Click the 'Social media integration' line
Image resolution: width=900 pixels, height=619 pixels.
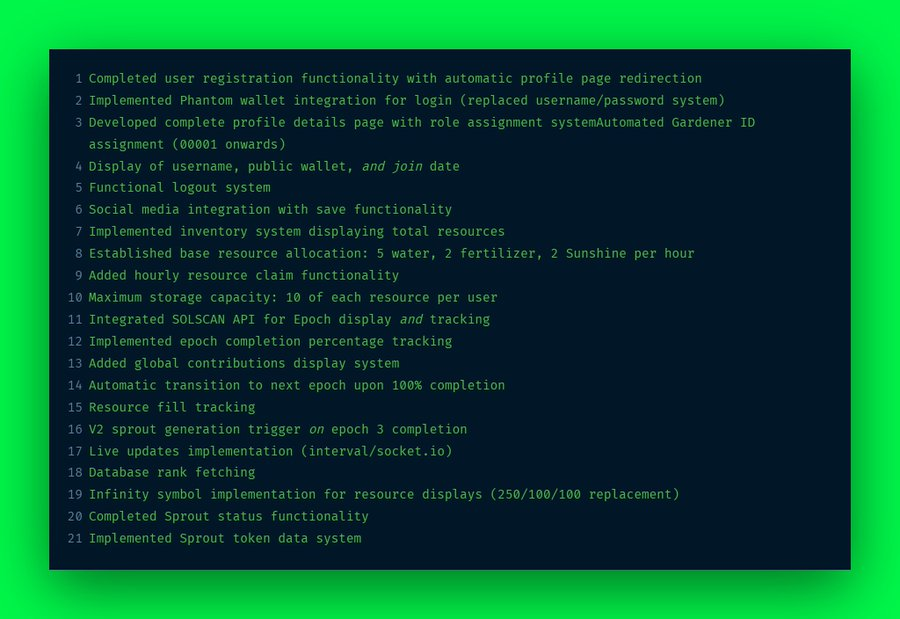click(x=270, y=210)
